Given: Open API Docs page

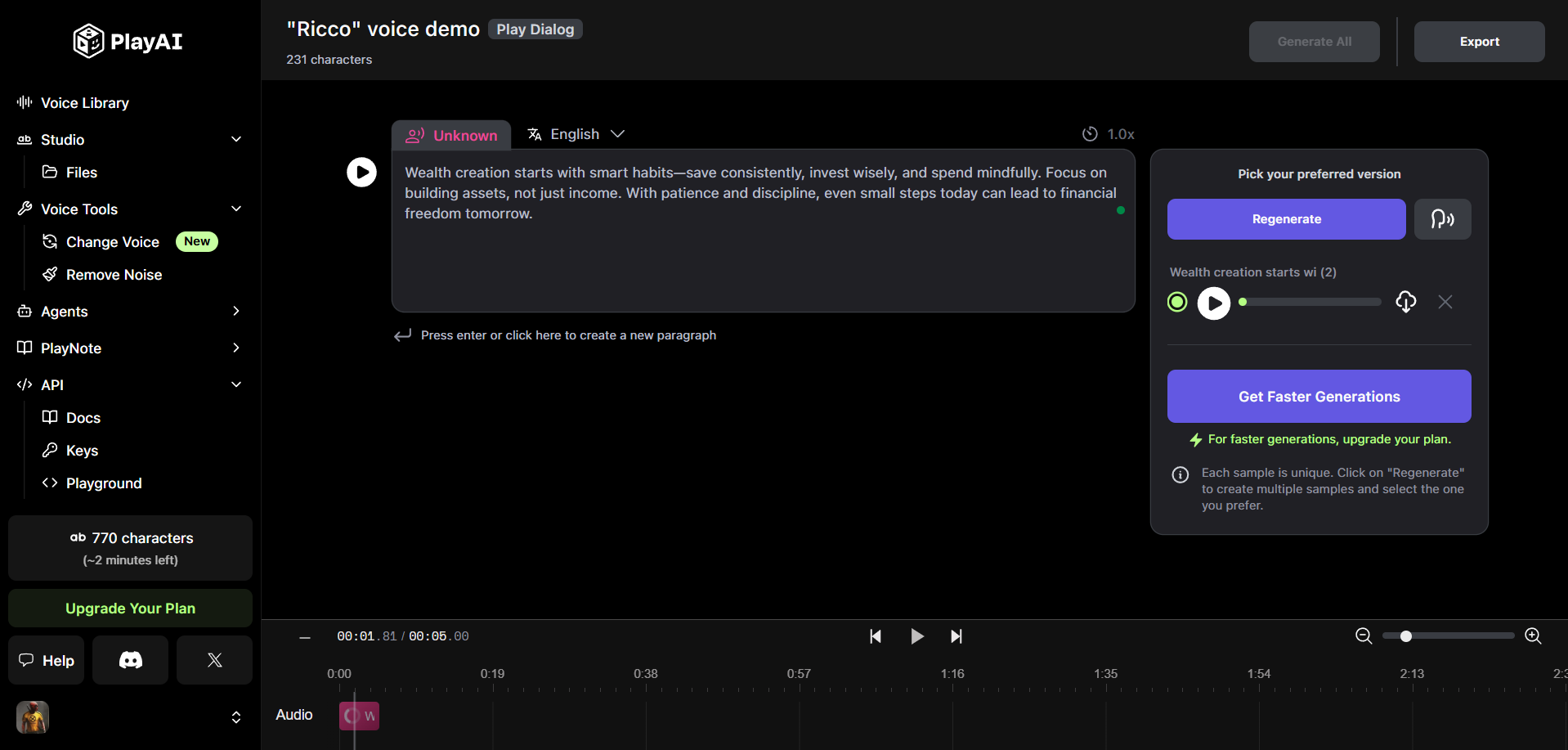Looking at the screenshot, I should (x=83, y=418).
